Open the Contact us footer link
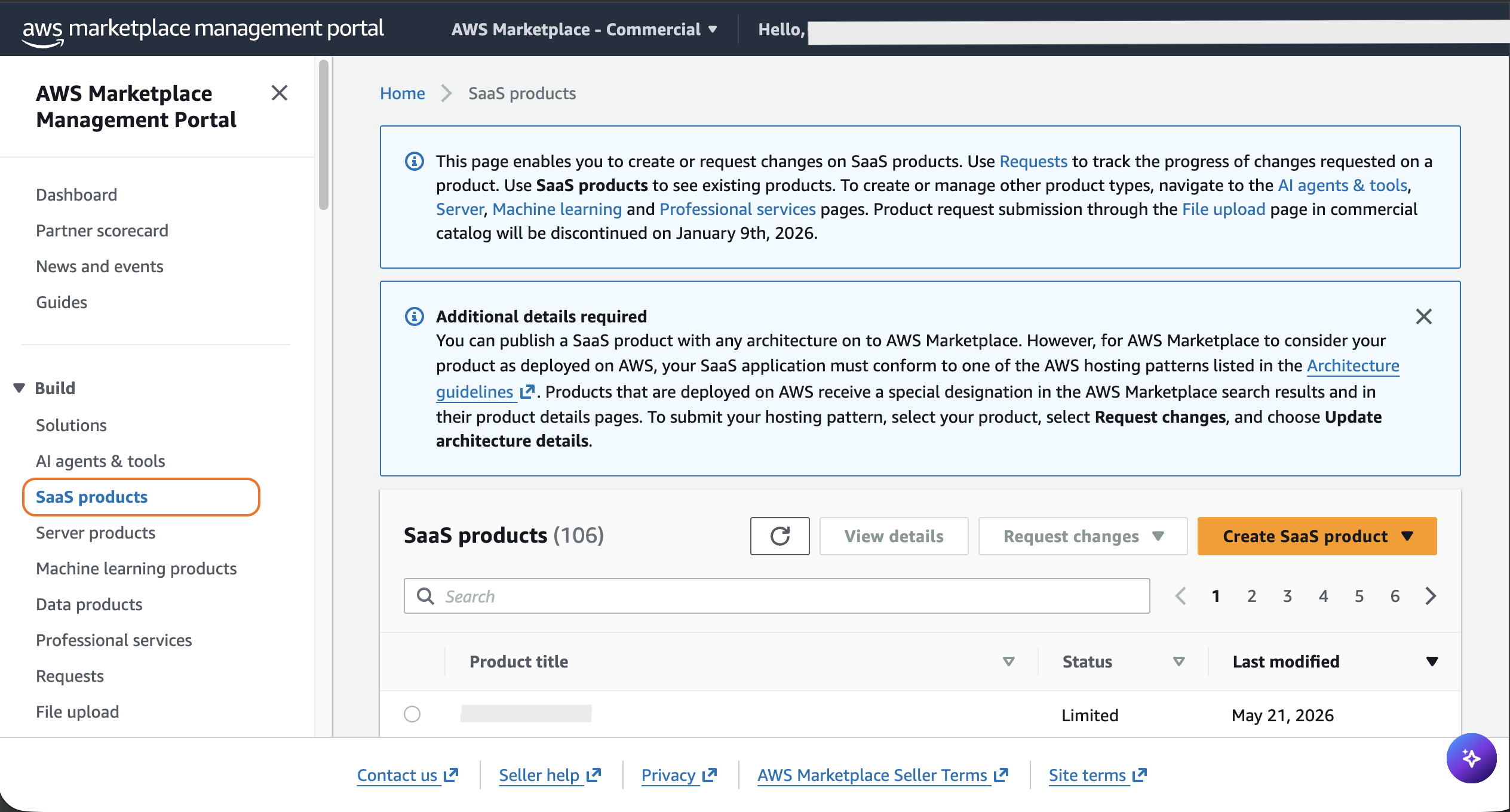 (x=407, y=775)
